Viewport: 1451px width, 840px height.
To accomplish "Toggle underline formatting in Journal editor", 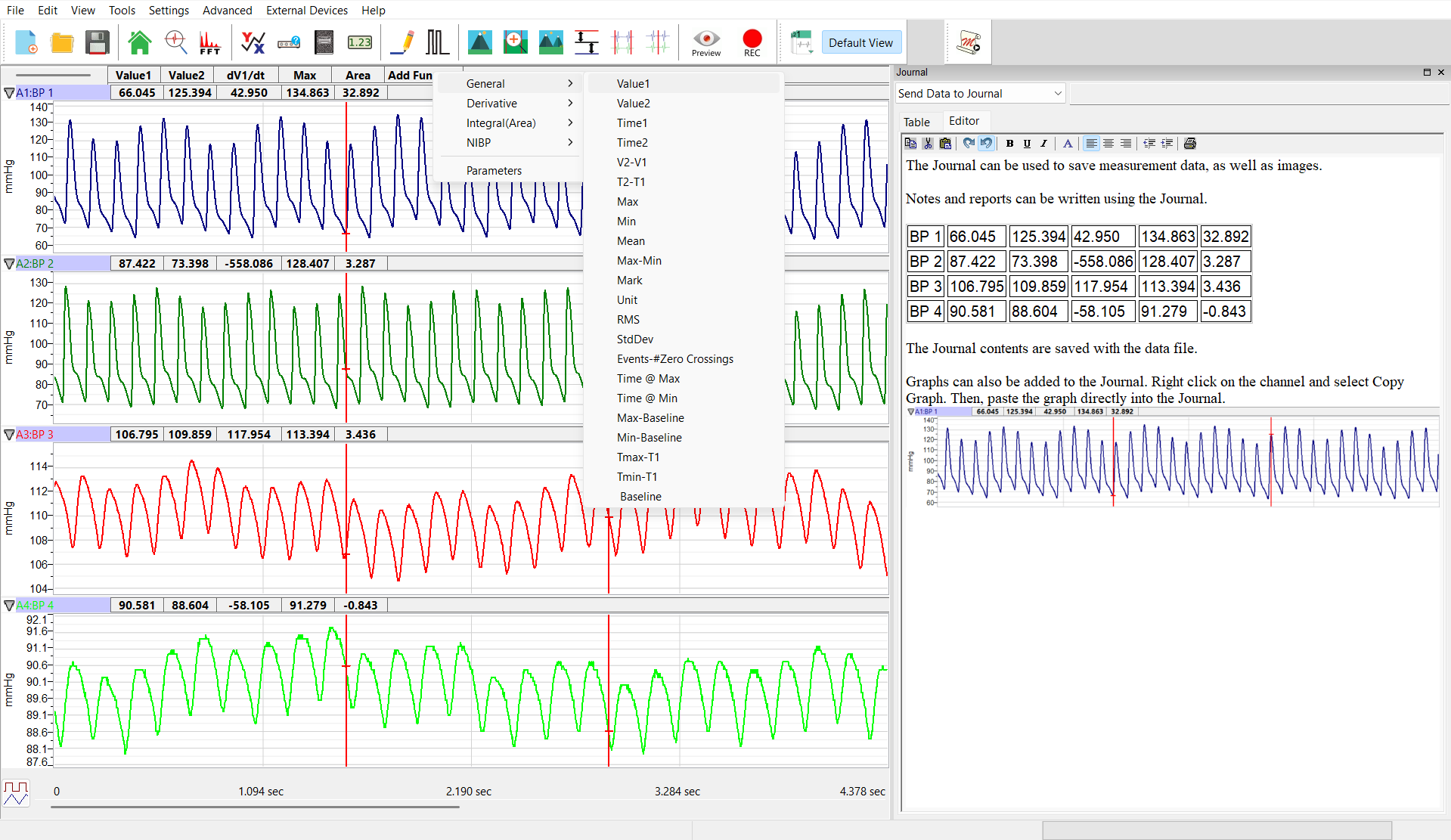I will (1027, 143).
